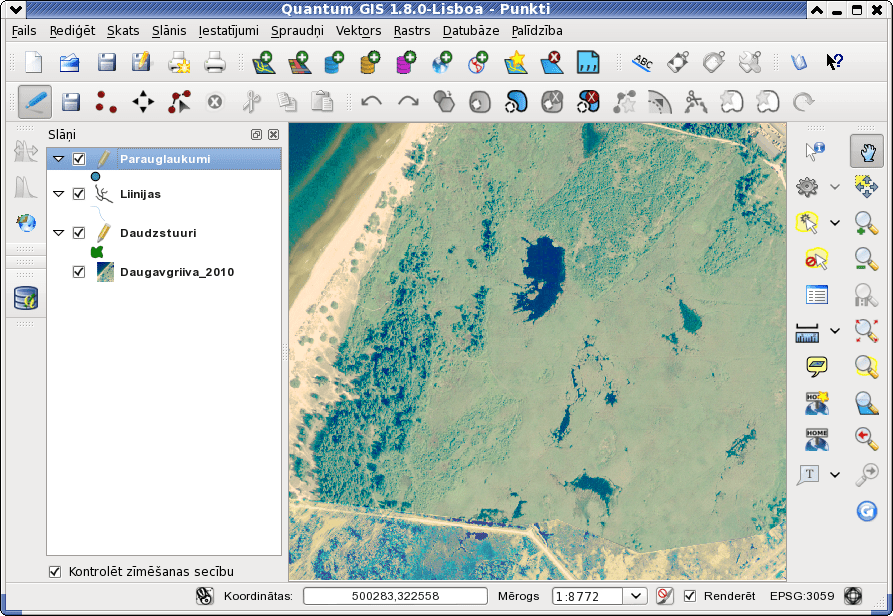Click the Add WMS Layer globe icon

443,62
